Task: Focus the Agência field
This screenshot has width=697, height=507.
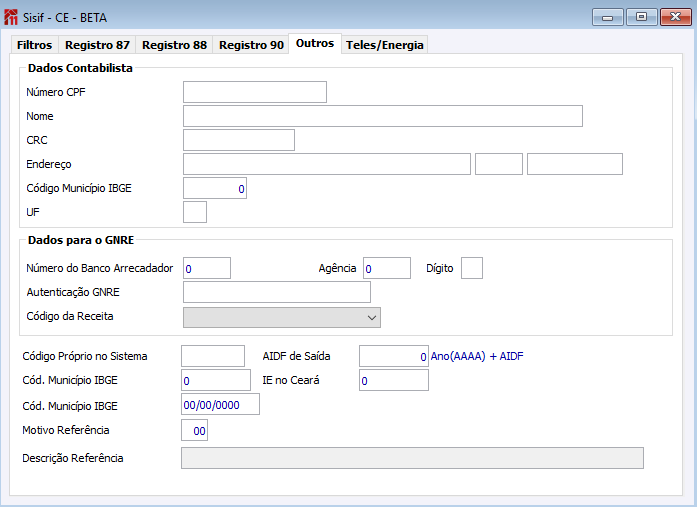Action: pyautogui.click(x=387, y=268)
